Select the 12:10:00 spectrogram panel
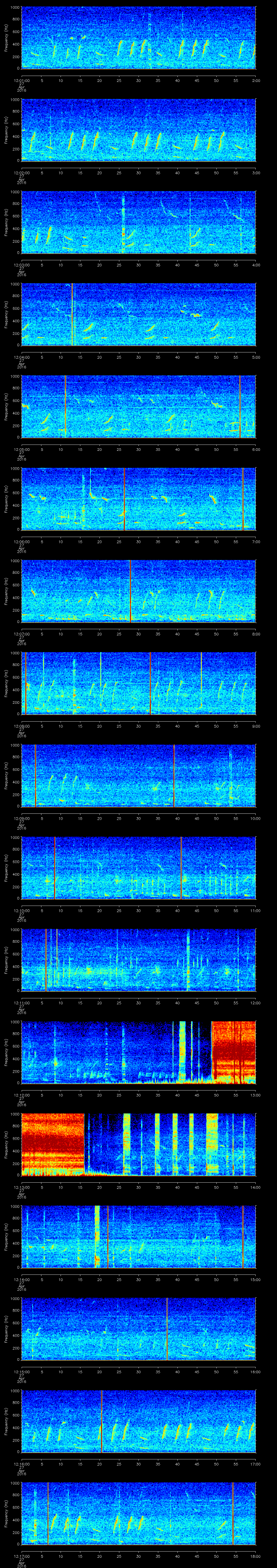Image resolution: width=277 pixels, height=1568 pixels. coord(139,868)
